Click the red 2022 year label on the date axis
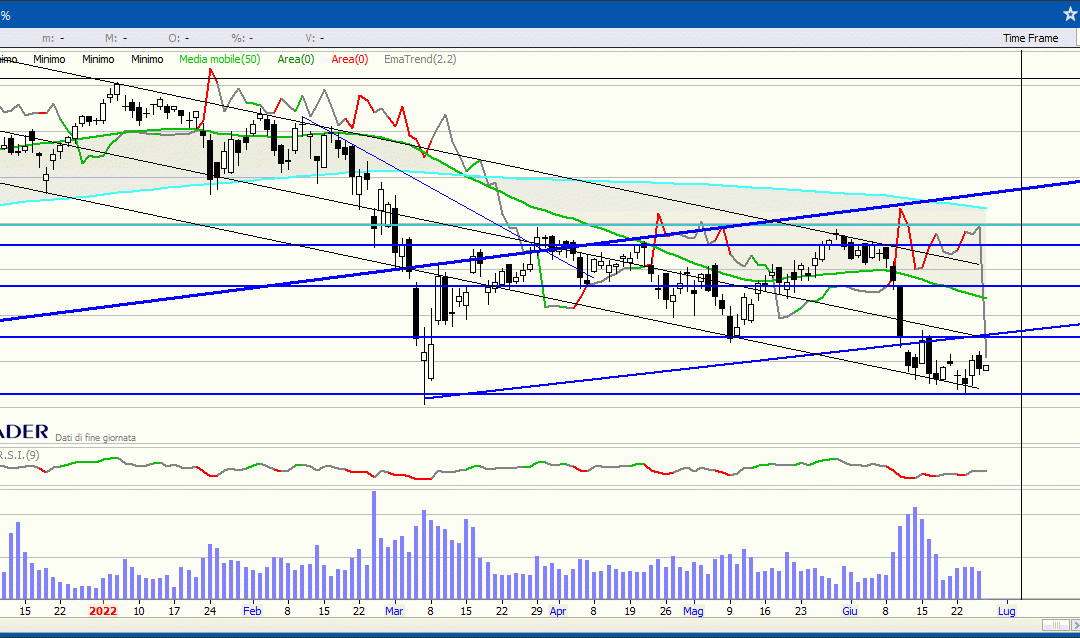This screenshot has width=1080, height=638. coord(103,611)
